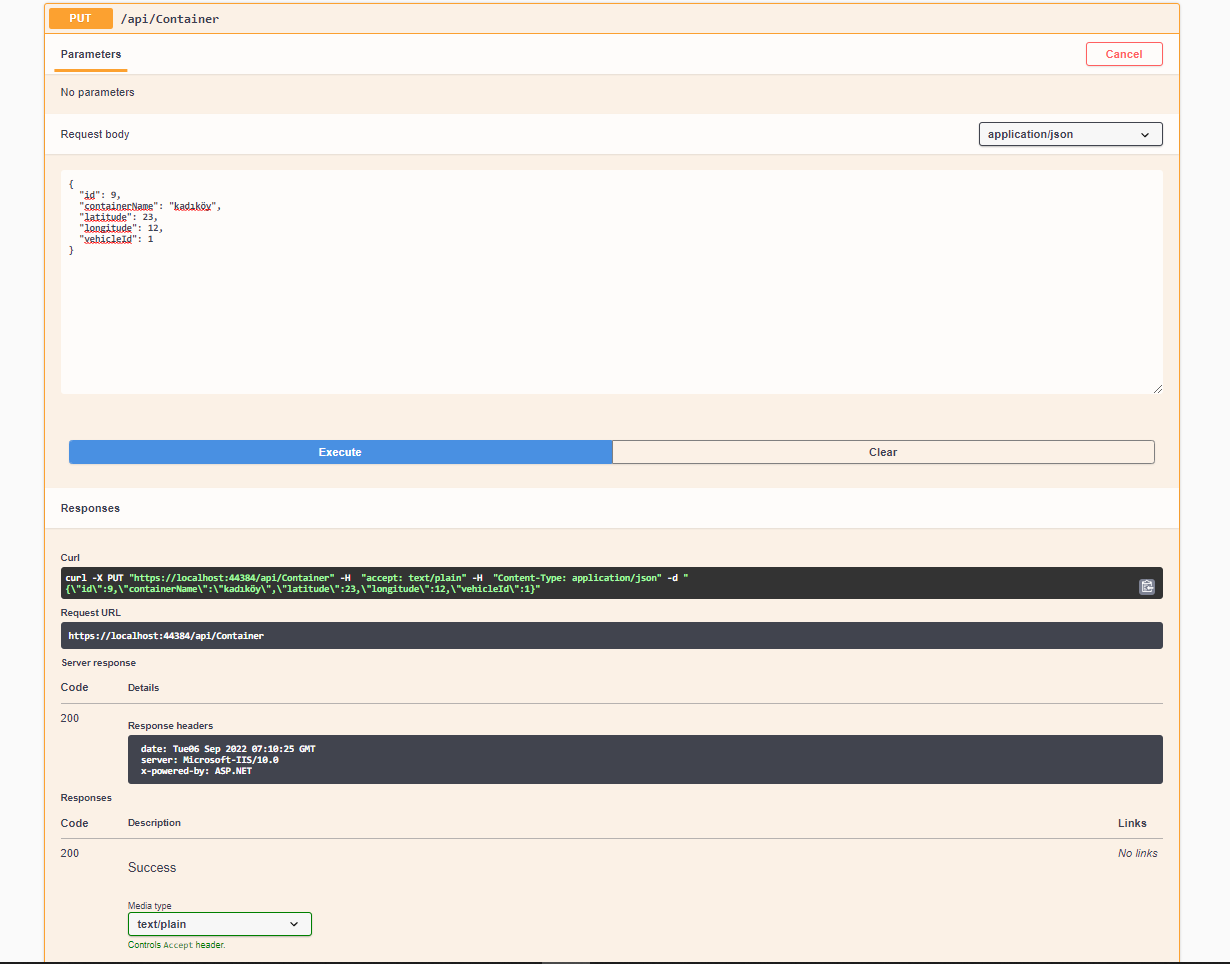Open the request body content type dropdown

pyautogui.click(x=1070, y=134)
